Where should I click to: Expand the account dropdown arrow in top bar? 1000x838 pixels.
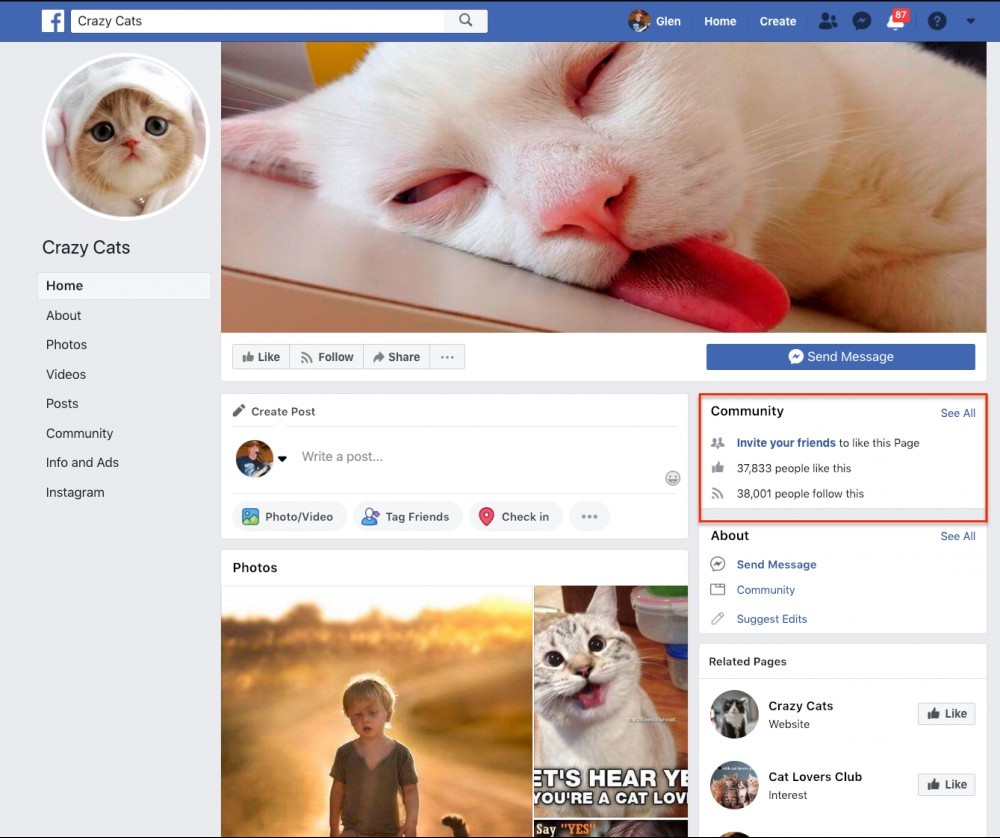pyautogui.click(x=970, y=21)
